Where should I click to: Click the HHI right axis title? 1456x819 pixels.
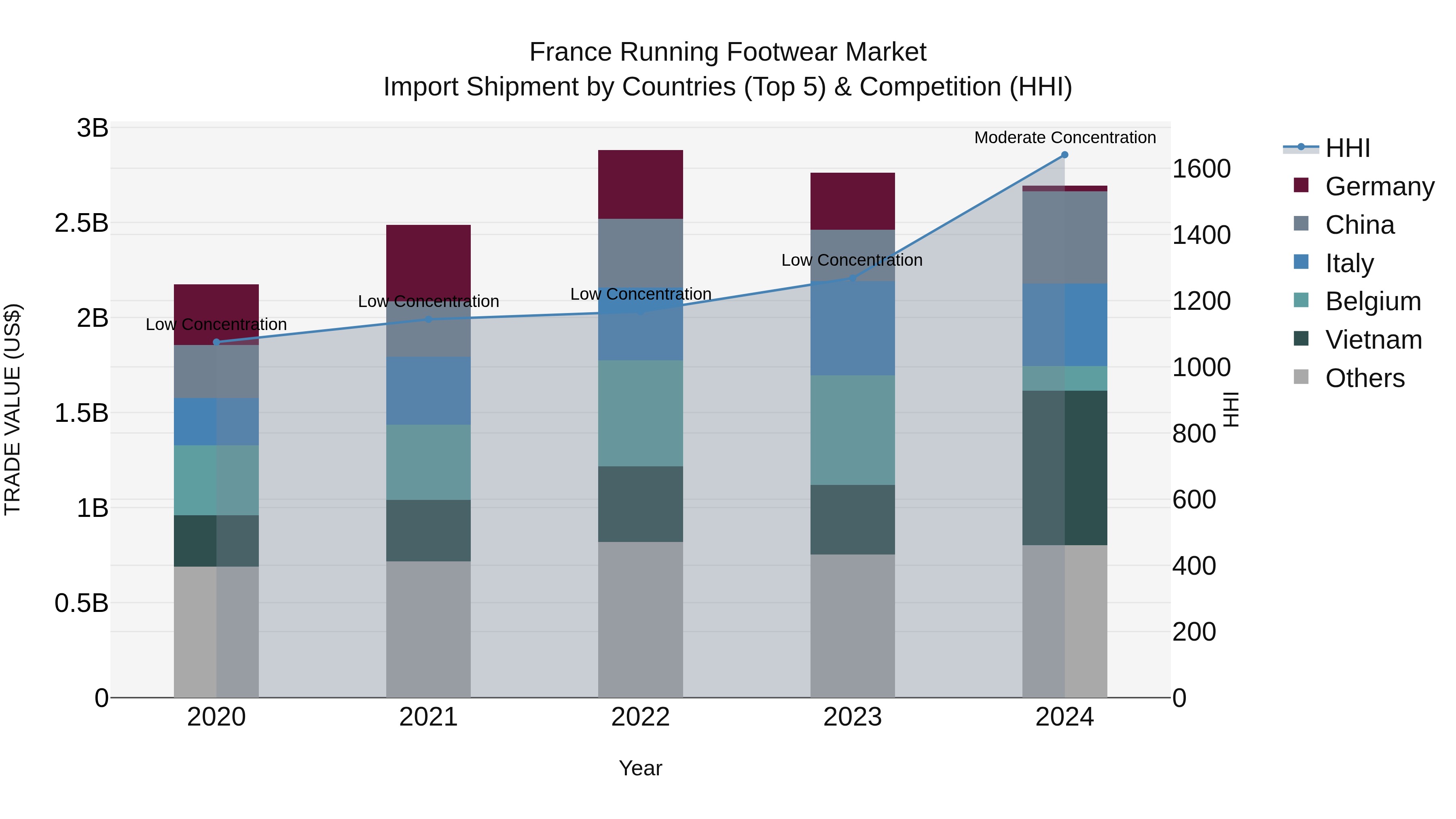click(x=1231, y=409)
